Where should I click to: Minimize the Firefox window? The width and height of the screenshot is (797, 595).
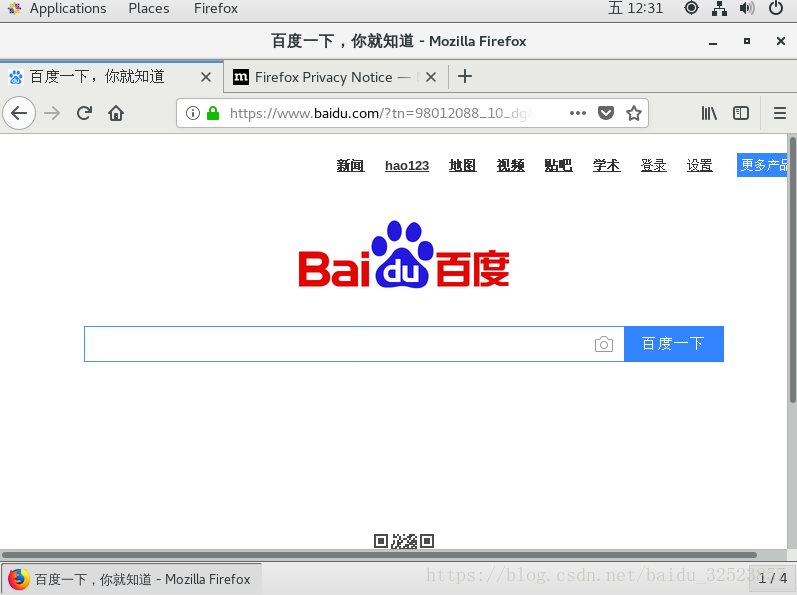click(x=713, y=42)
